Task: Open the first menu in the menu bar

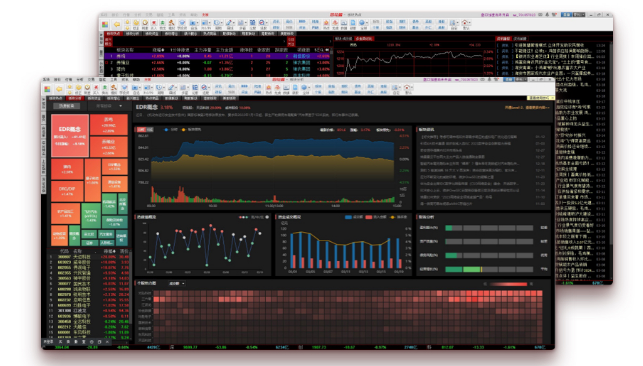Action: point(47,80)
